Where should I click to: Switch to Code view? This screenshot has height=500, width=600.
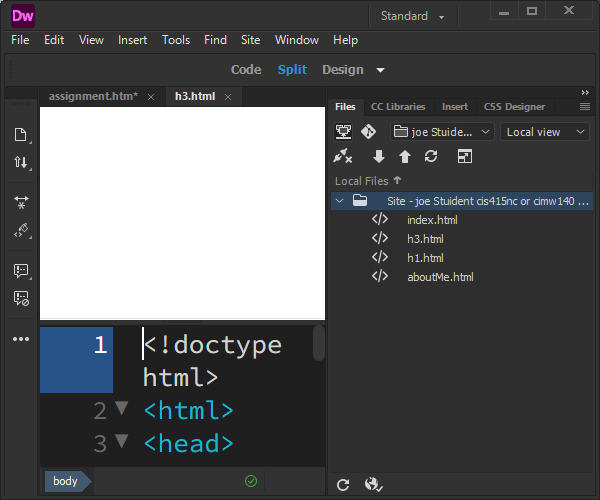(246, 70)
